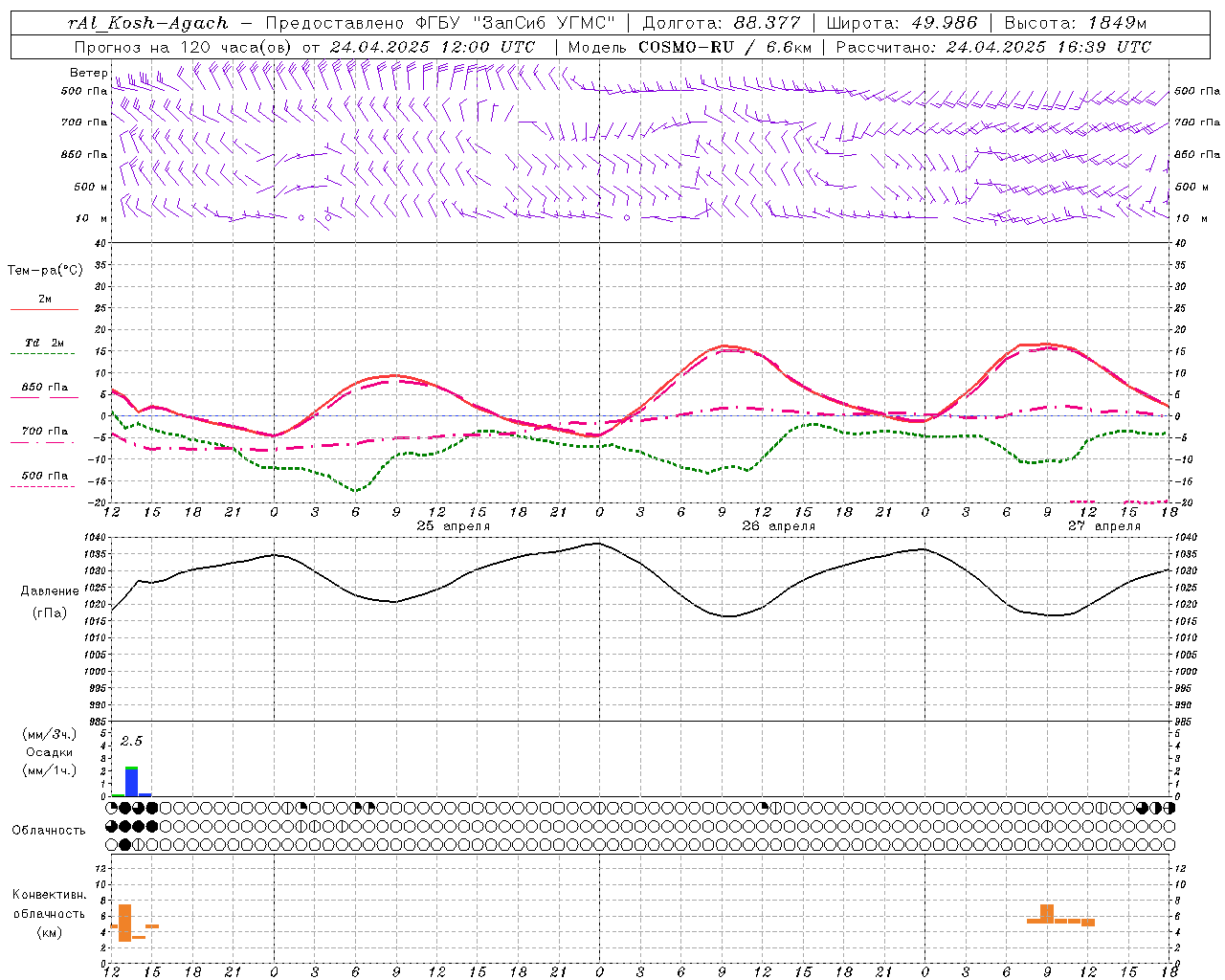Image resolution: width=1225 pixels, height=980 pixels.
Task: Click the Ветер panel label
Action: click(x=89, y=73)
